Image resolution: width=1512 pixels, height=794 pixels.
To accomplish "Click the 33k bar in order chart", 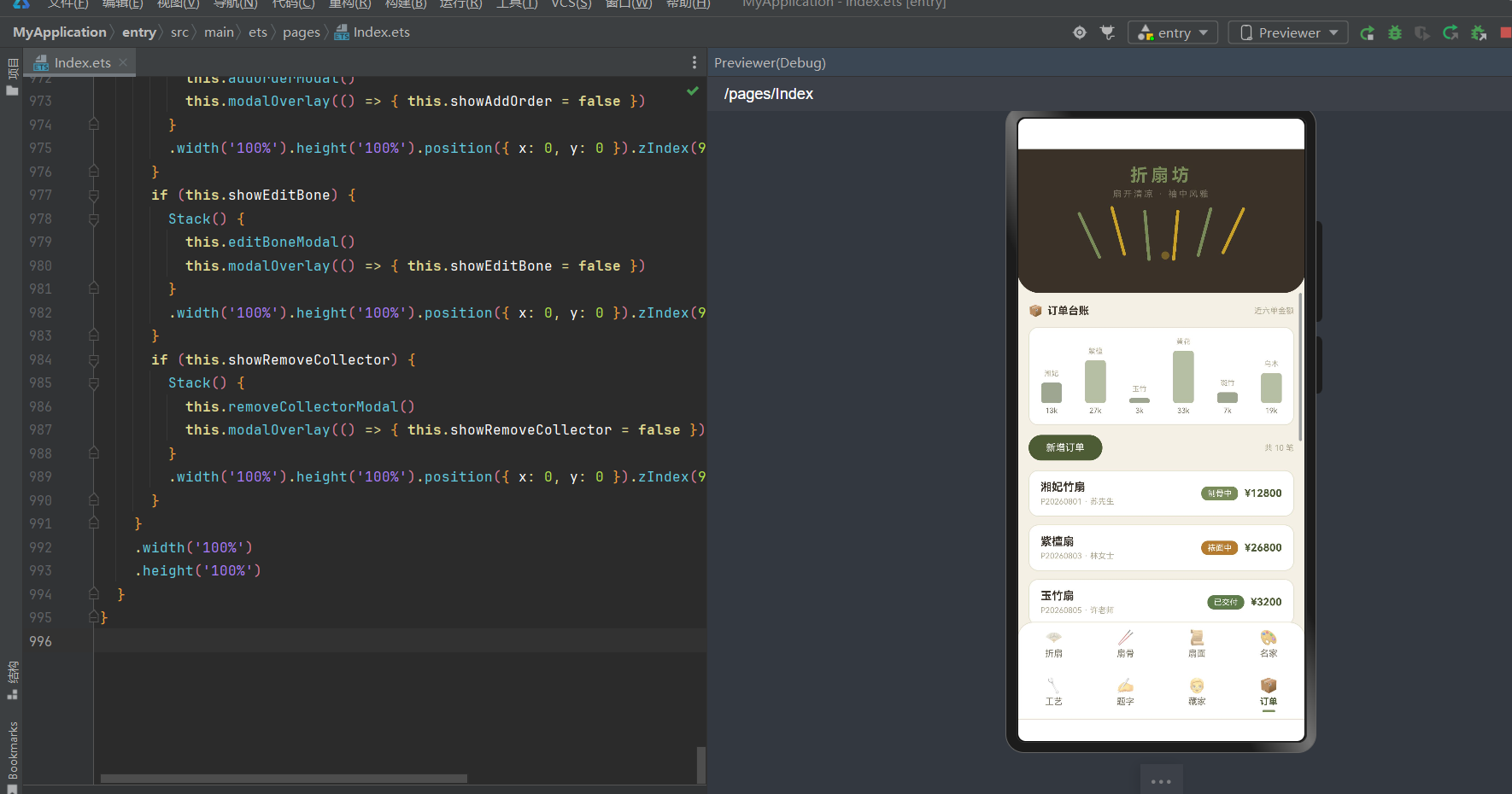I will click(1183, 377).
